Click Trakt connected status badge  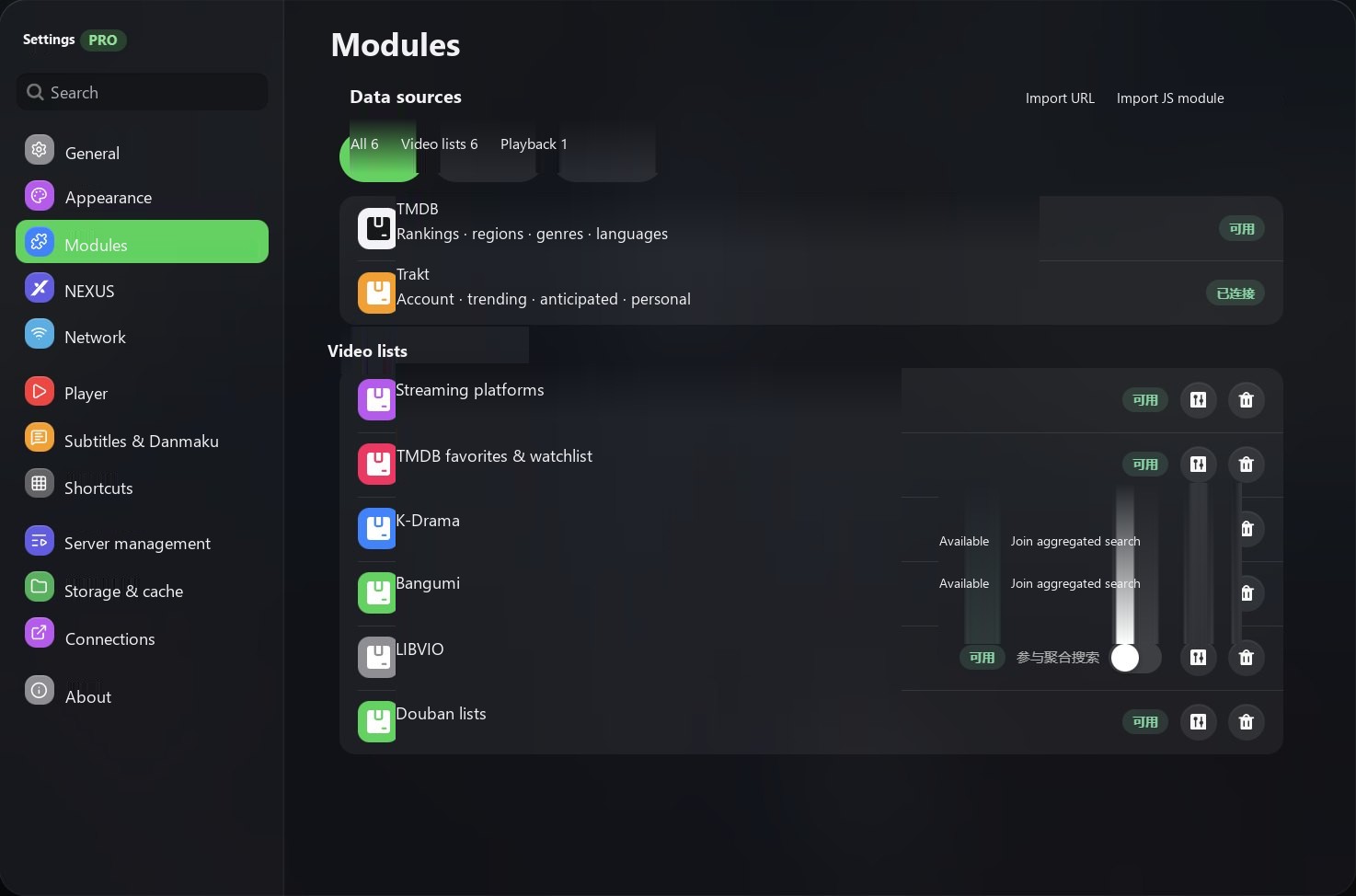tap(1235, 293)
